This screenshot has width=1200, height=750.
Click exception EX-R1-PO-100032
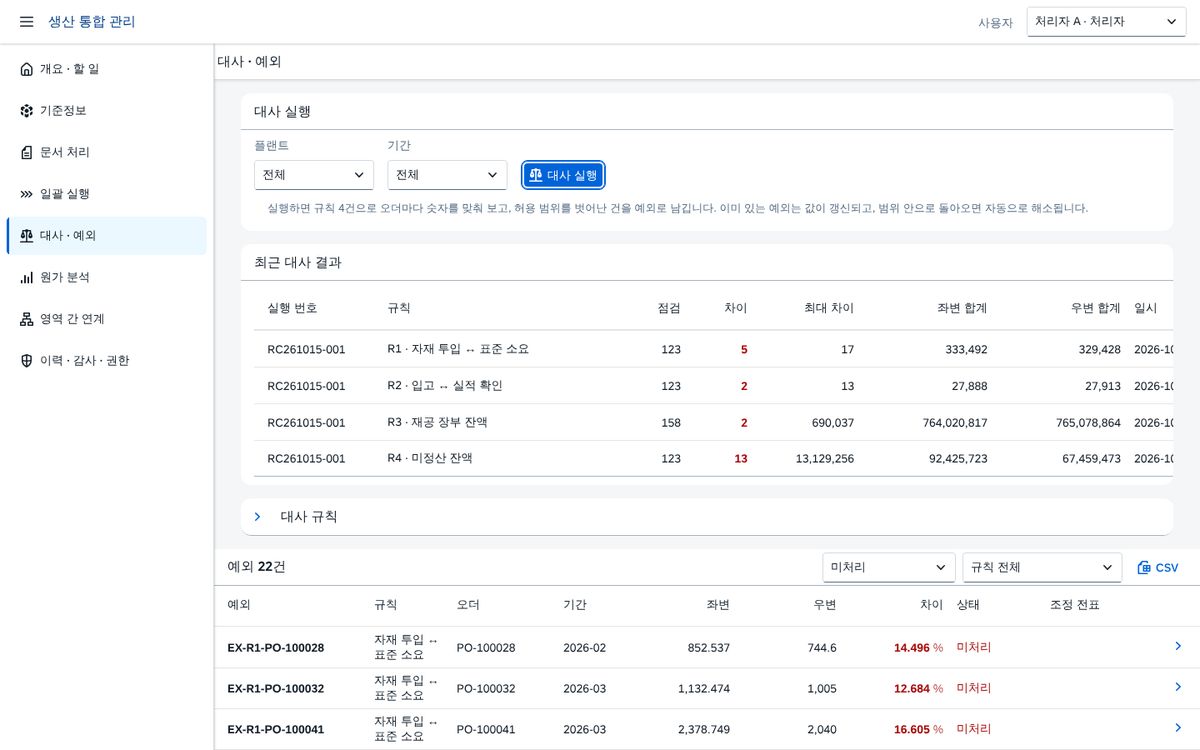[276, 688]
